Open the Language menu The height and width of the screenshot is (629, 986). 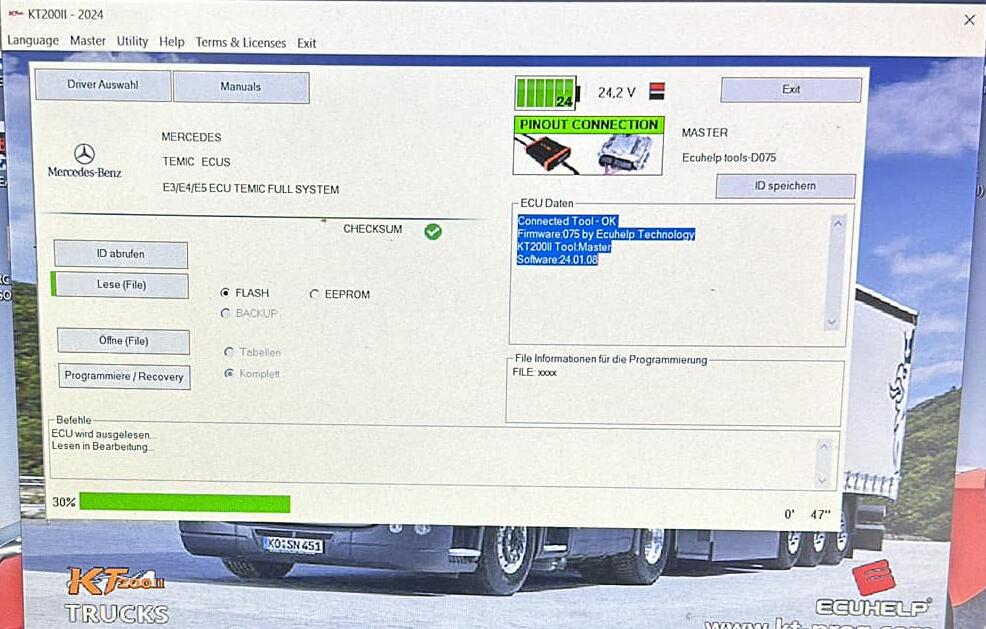tap(33, 41)
